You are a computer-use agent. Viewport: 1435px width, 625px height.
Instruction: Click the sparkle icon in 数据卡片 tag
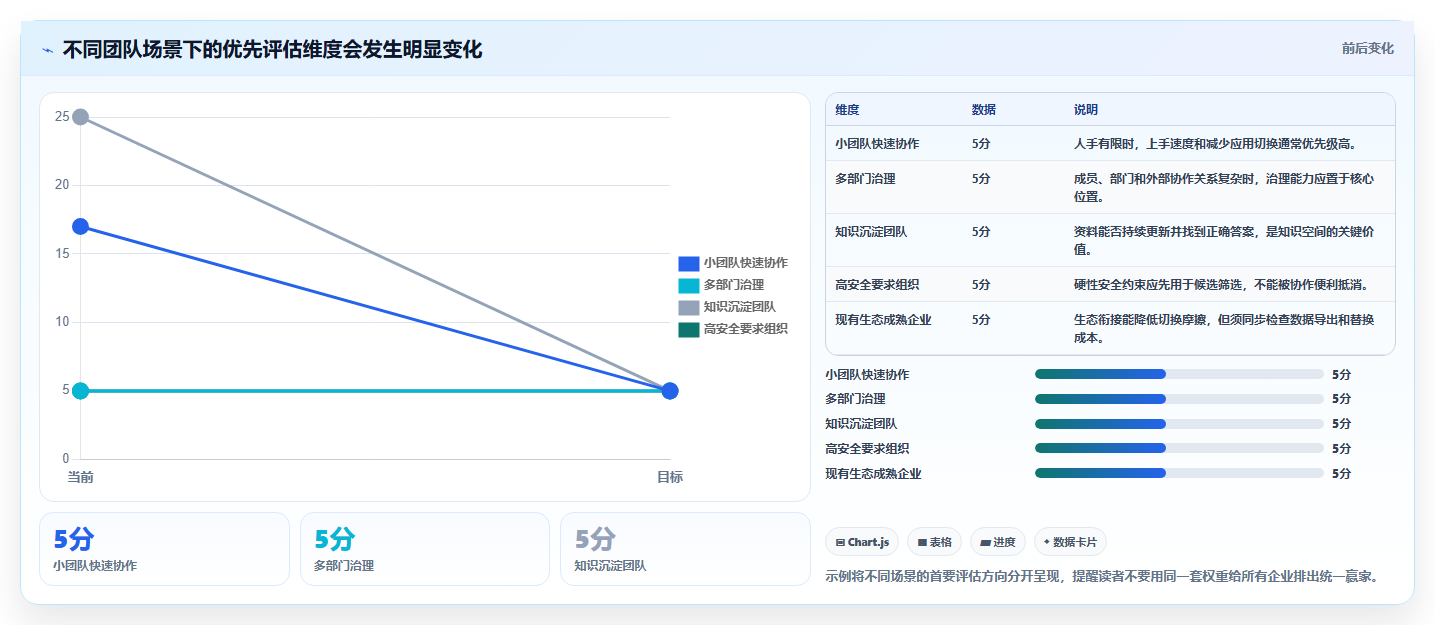[x=1047, y=542]
